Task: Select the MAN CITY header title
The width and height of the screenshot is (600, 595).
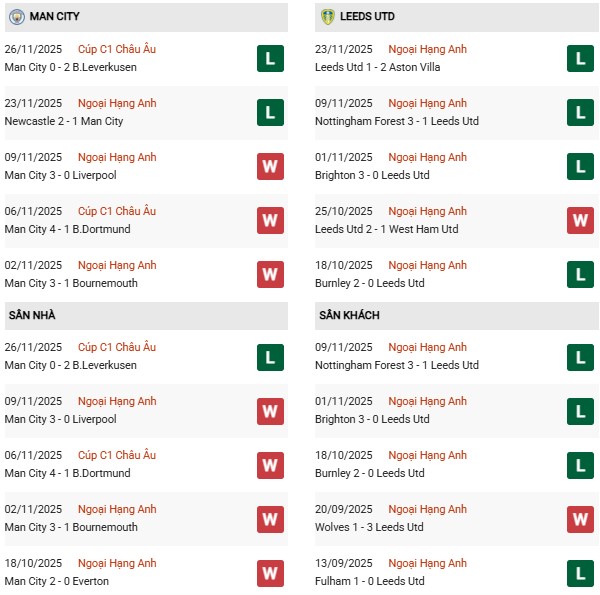Action: [55, 17]
